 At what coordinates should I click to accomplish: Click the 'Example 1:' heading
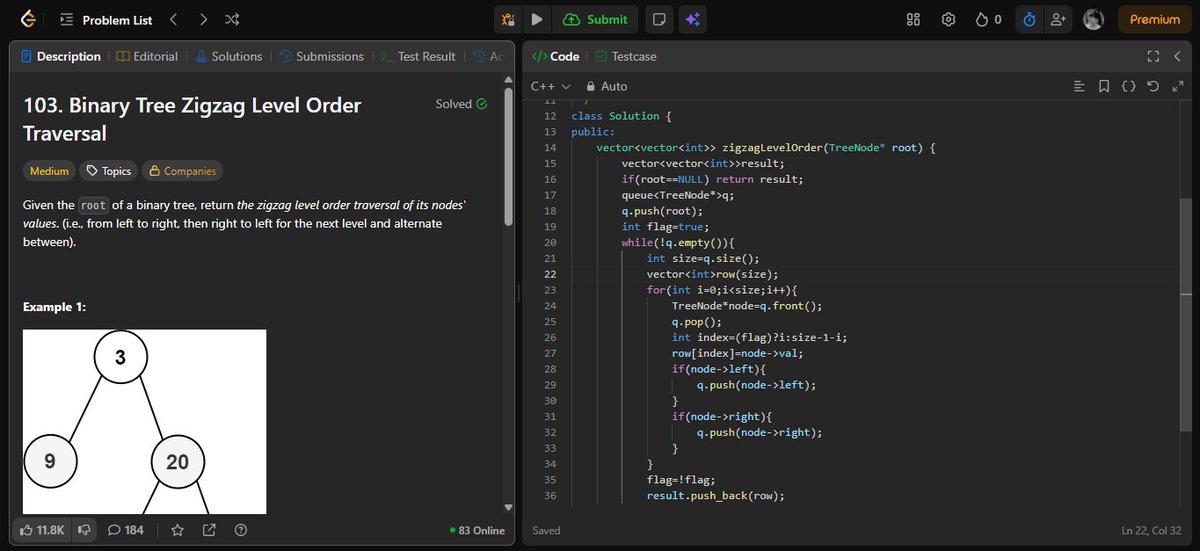[x=54, y=306]
